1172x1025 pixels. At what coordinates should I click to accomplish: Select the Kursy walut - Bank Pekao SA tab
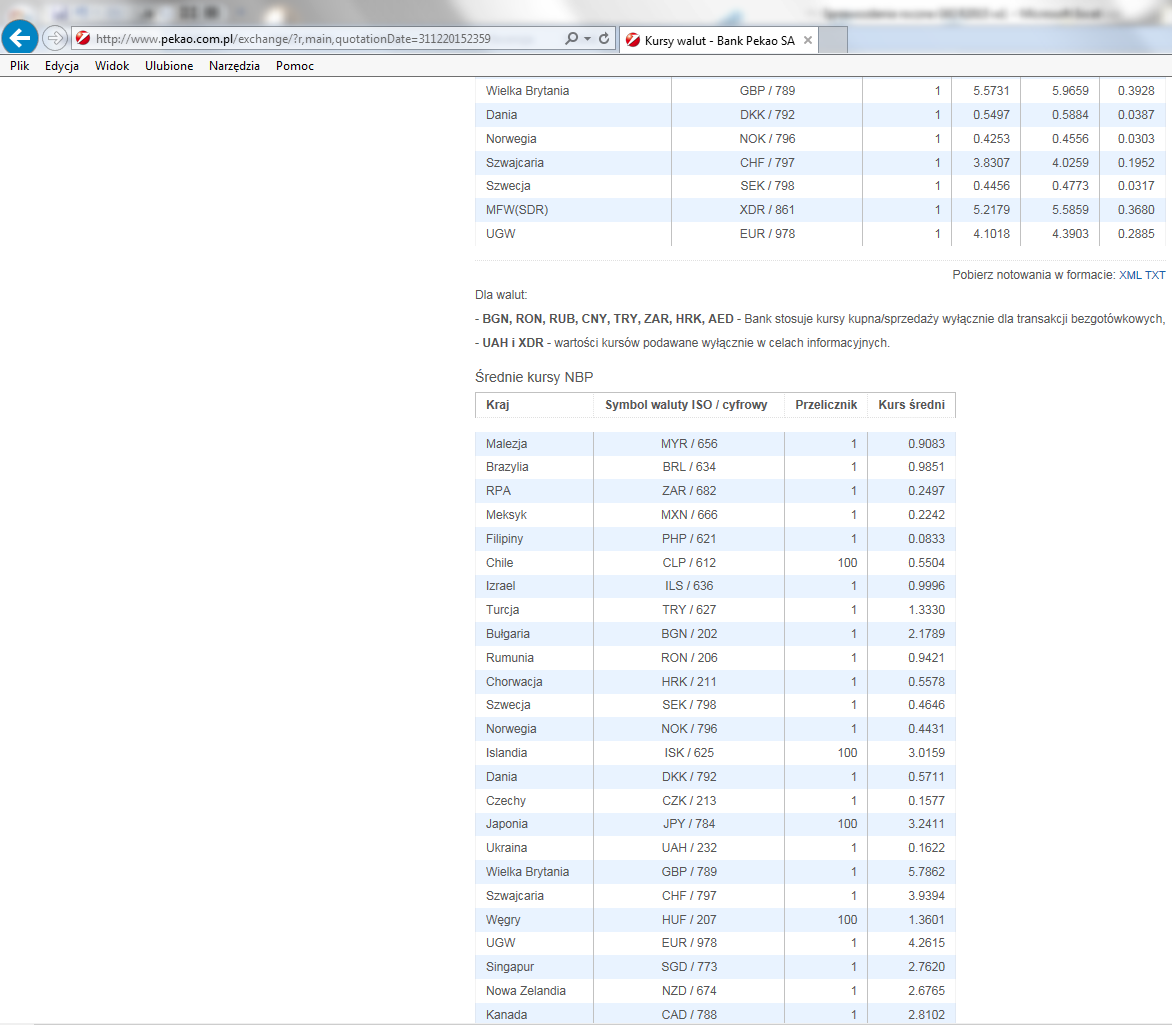718,40
